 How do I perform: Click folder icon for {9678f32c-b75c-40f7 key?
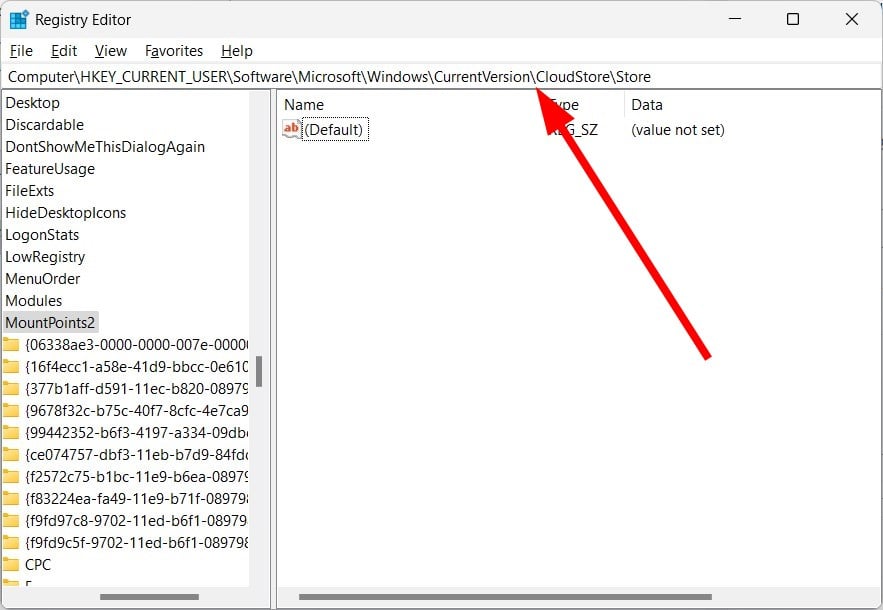(x=11, y=411)
